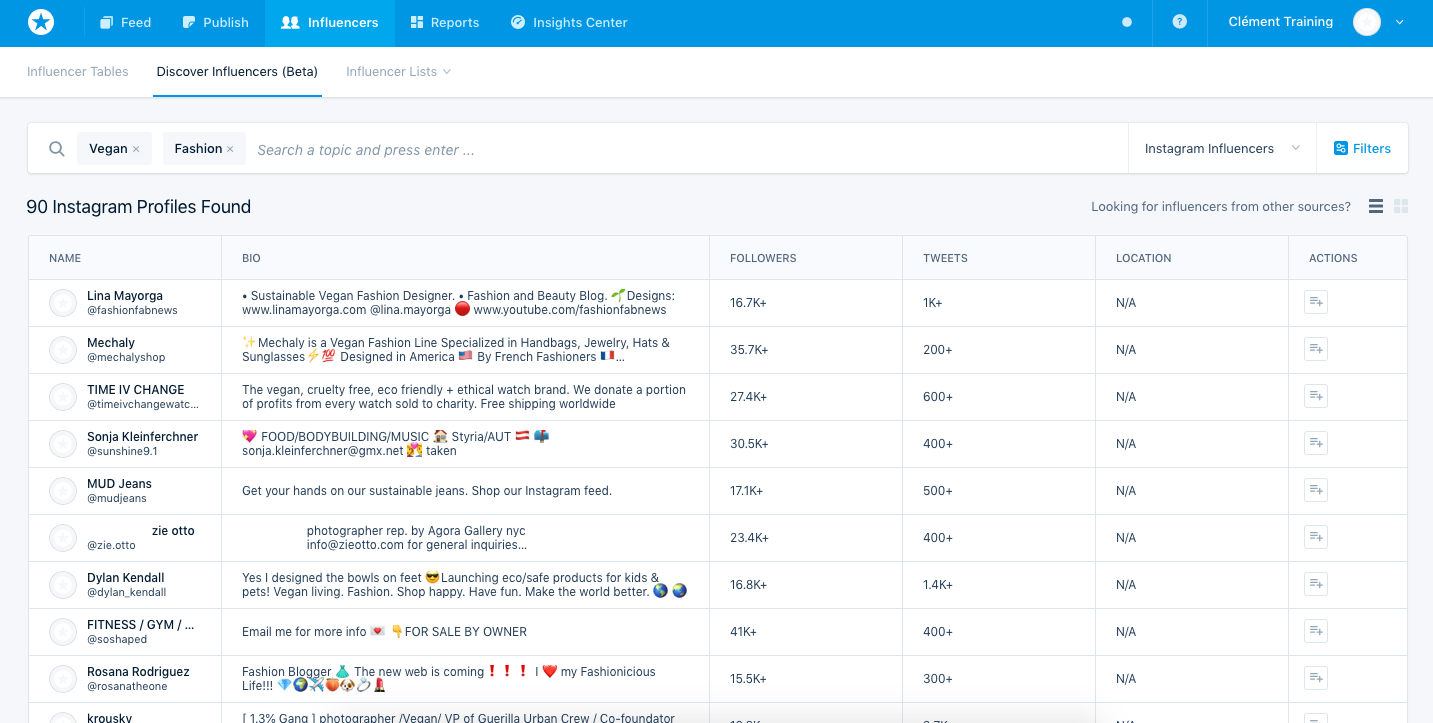Click the 41K+ followers value
The image size is (1433, 723).
[743, 632]
